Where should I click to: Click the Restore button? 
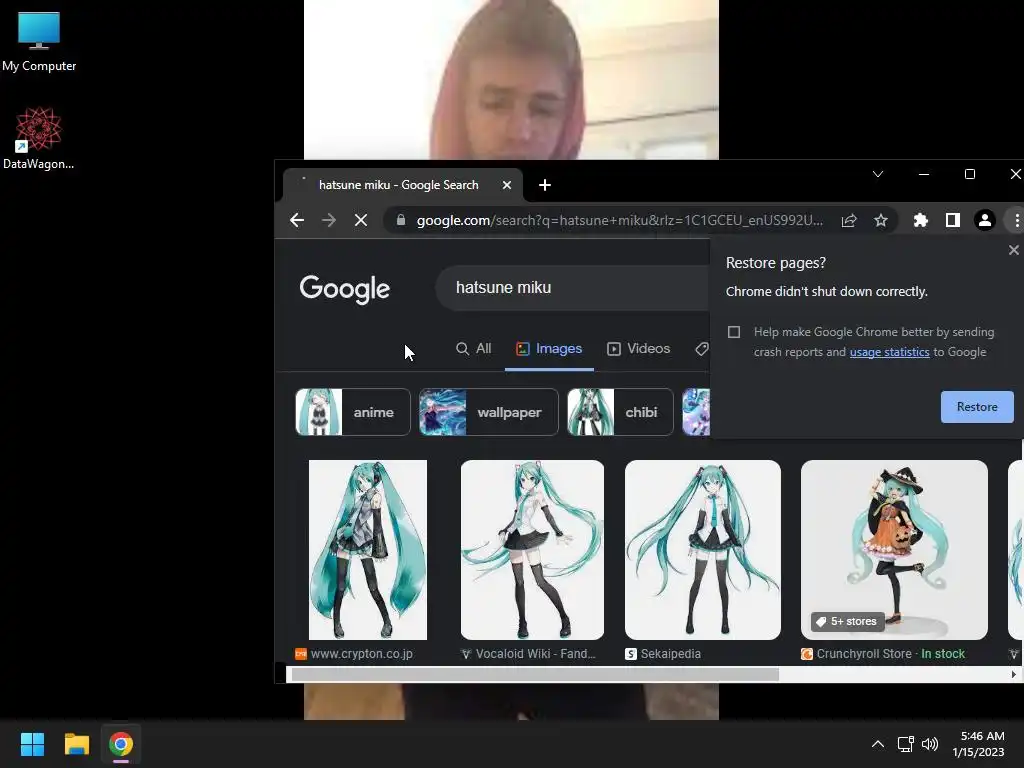(x=977, y=407)
